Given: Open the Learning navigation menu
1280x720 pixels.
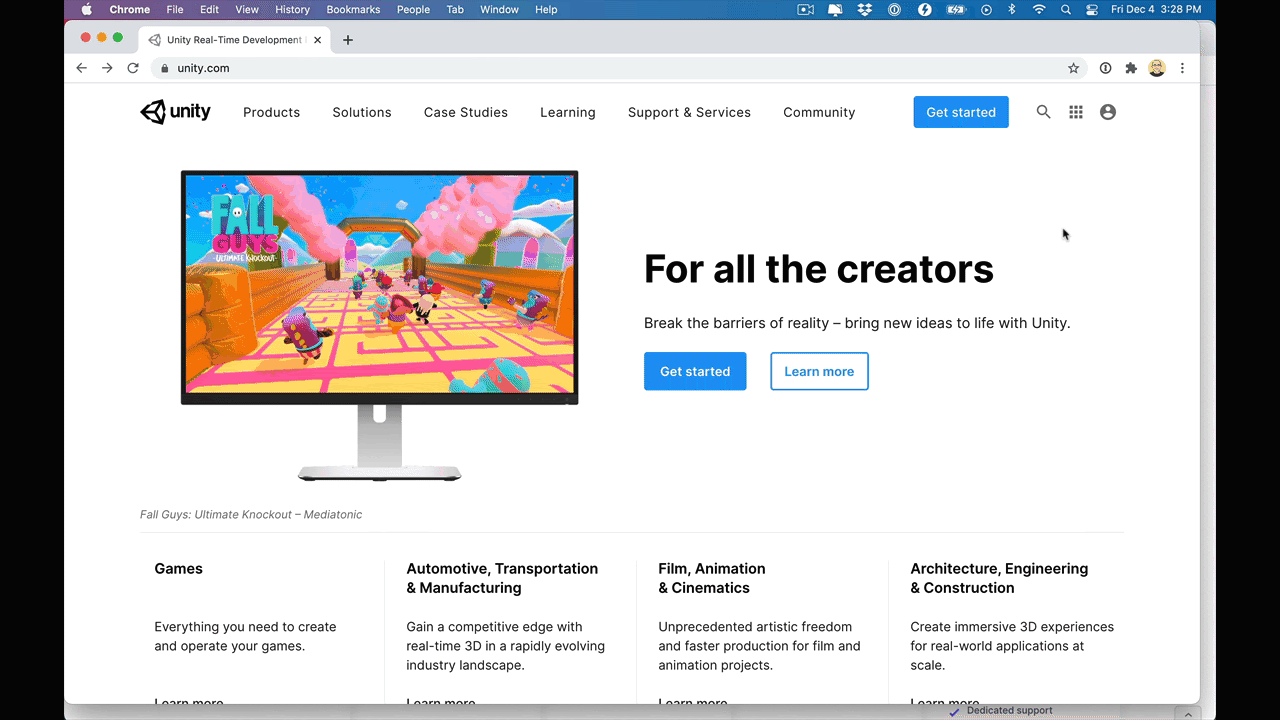Looking at the screenshot, I should pyautogui.click(x=568, y=112).
